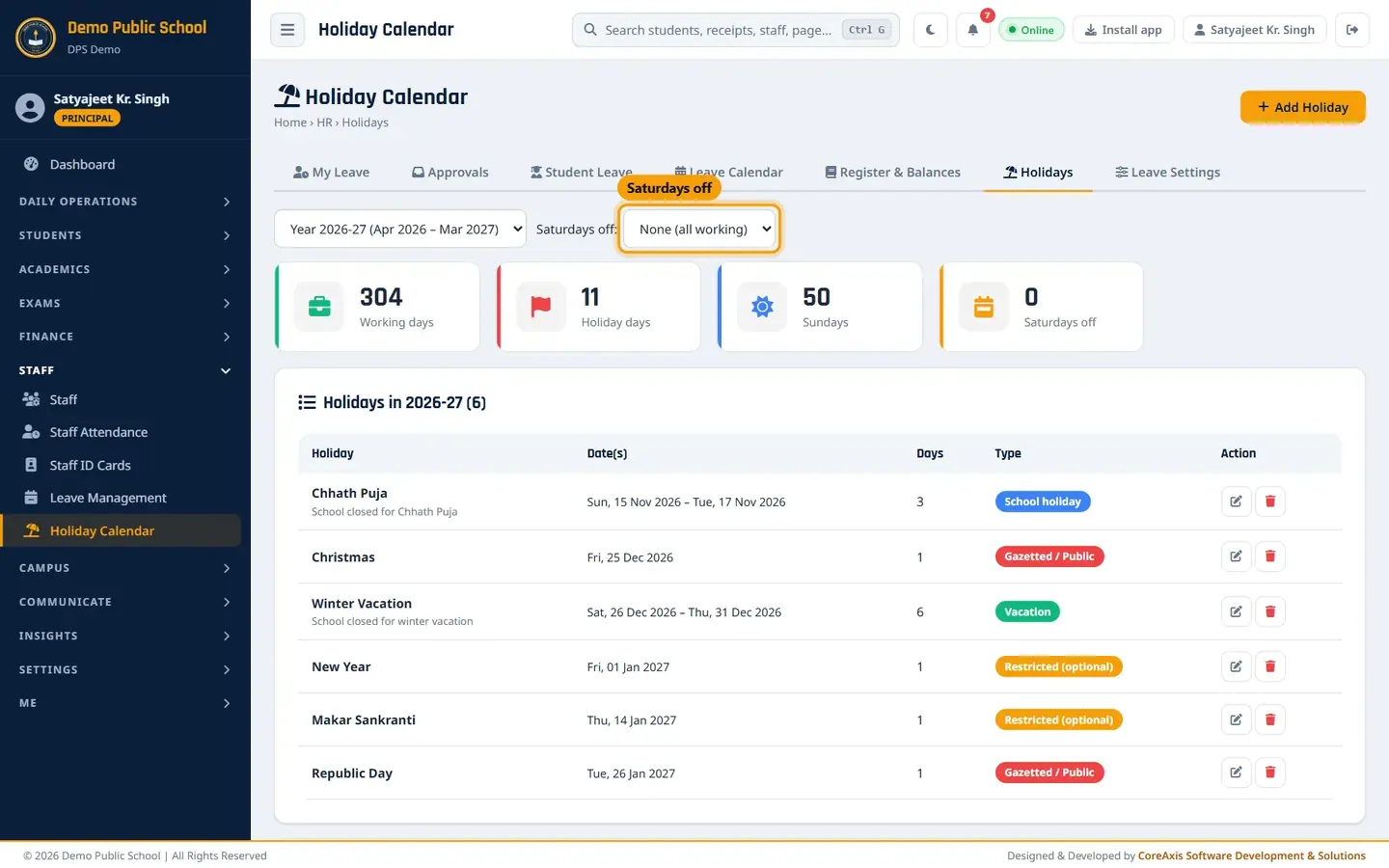Open the Leave Settings tab
The height and width of the screenshot is (868, 1389).
(1167, 173)
